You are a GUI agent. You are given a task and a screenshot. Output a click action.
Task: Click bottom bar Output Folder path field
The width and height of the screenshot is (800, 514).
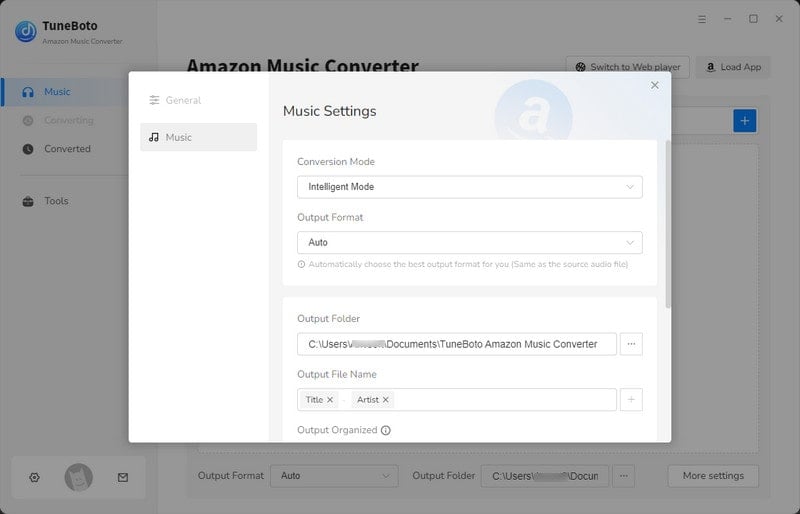tap(544, 476)
